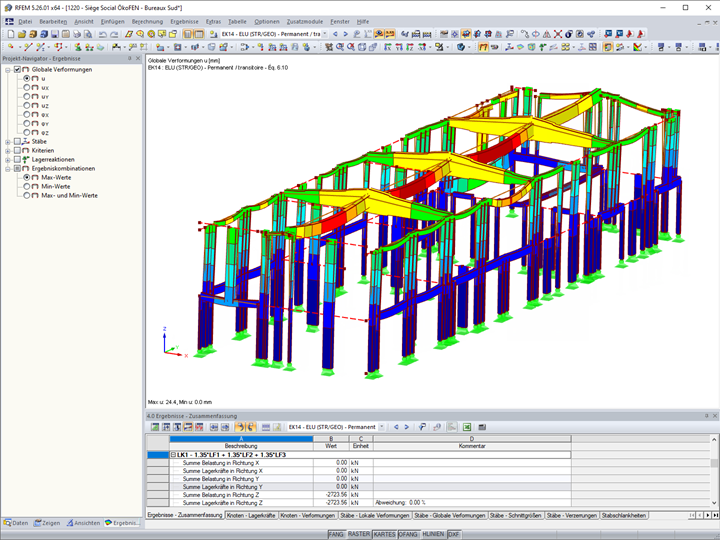Click the New file icon

[x=11, y=34]
